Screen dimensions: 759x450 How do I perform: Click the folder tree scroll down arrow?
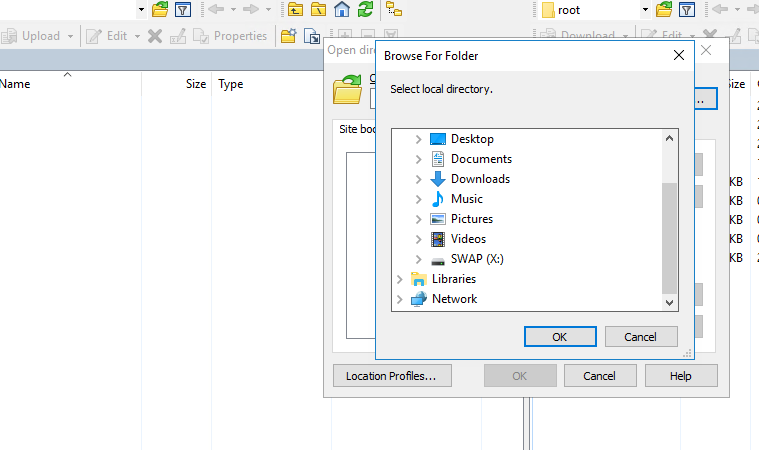pos(670,301)
